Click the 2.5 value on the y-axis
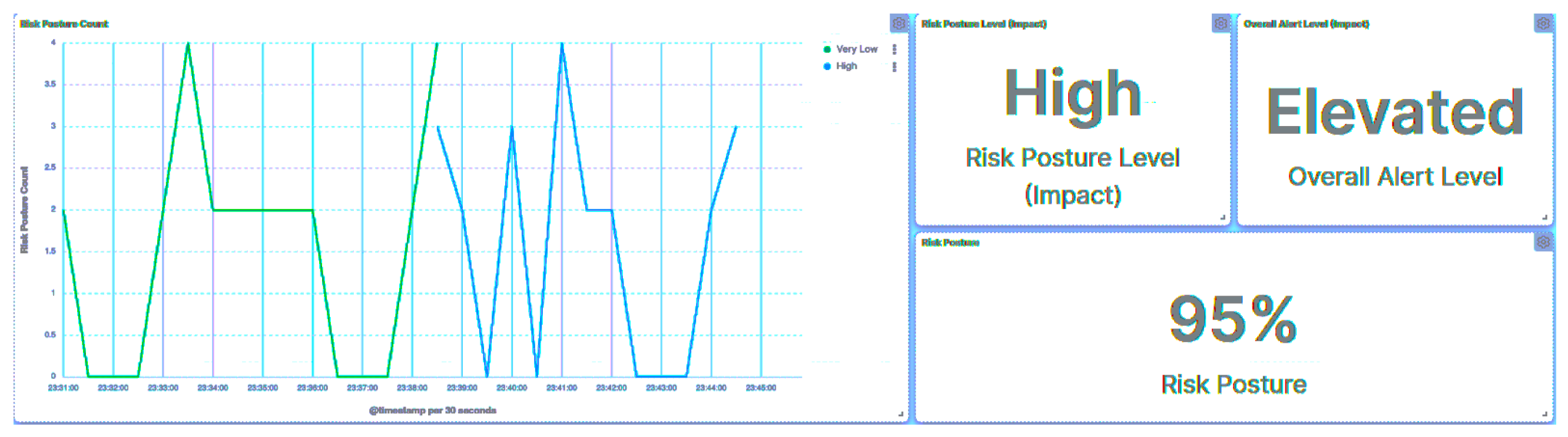Screen dimensions: 1568x437 50,167
